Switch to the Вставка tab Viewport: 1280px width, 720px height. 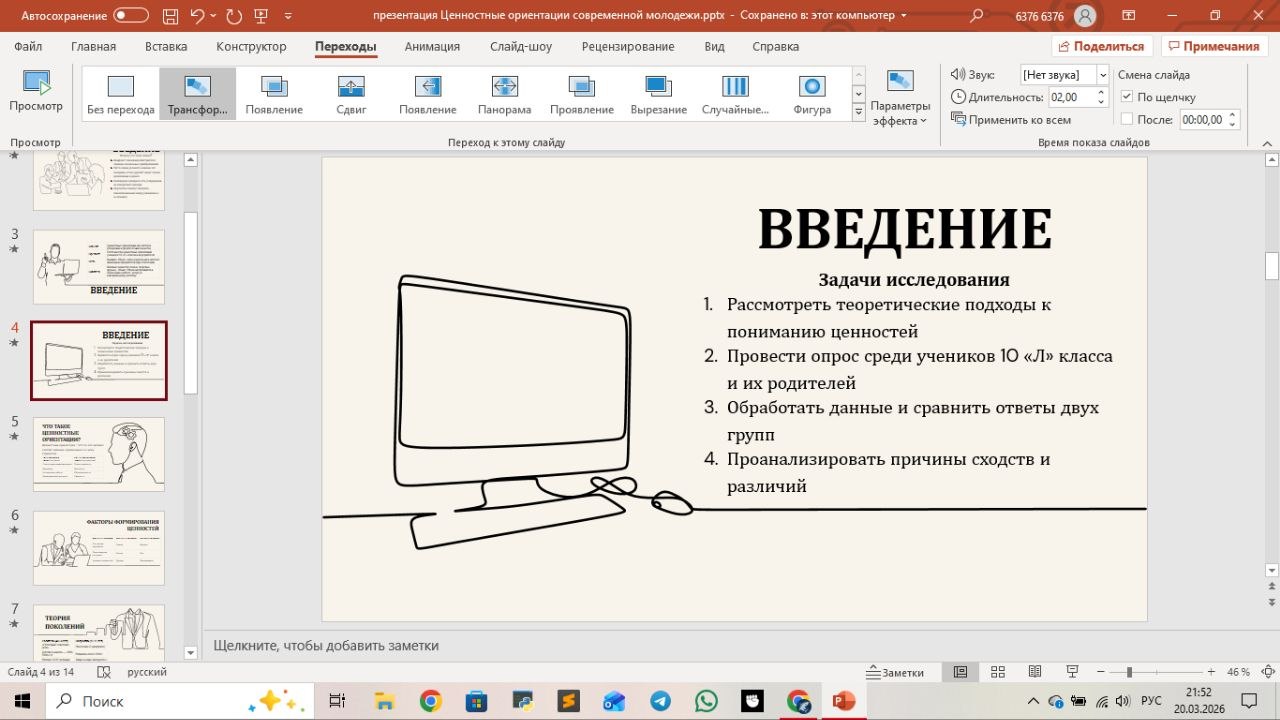coord(166,46)
